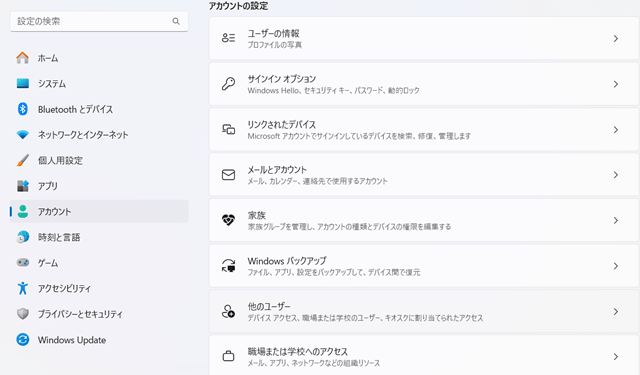Go to アクセシビリティ settings
Screen dimensions: 640x375
coord(99,288)
